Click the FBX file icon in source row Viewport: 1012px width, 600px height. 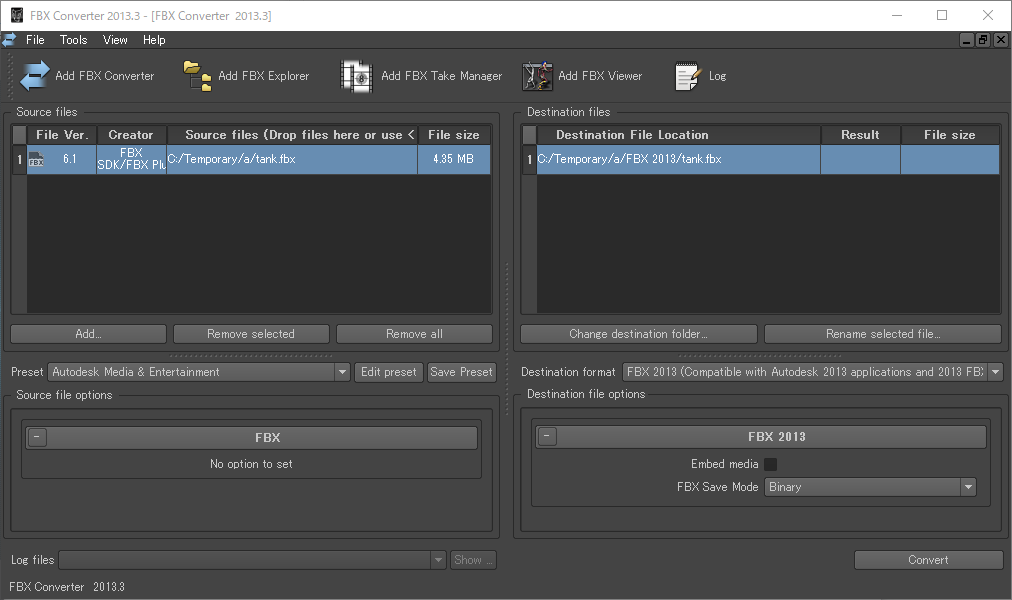pos(37,159)
